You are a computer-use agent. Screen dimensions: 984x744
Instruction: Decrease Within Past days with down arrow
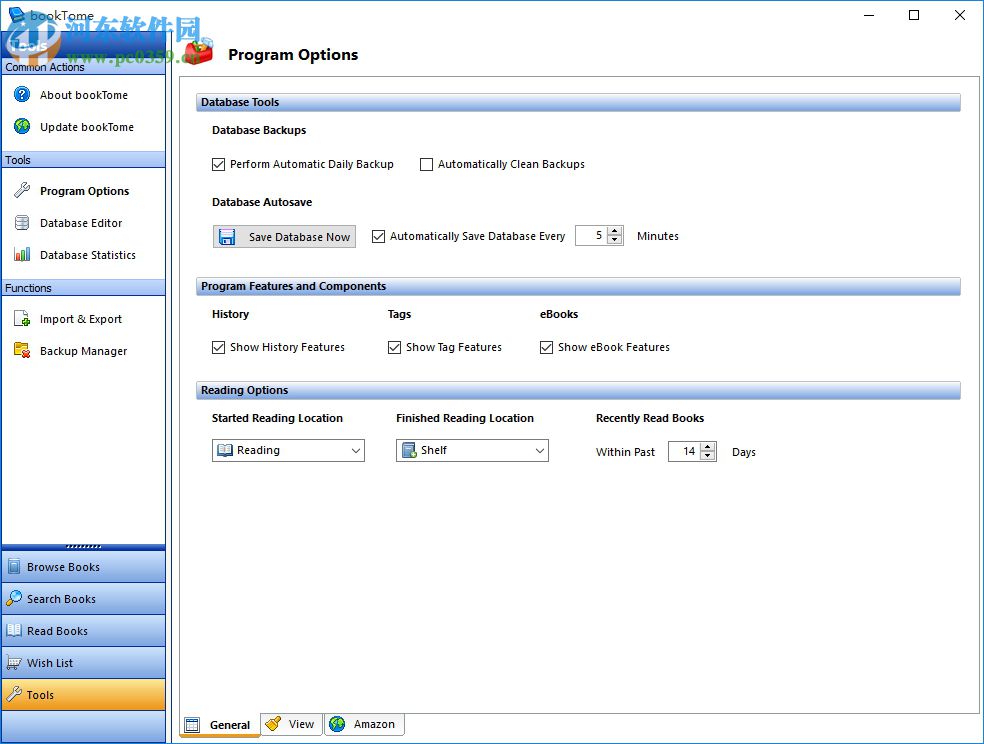708,456
